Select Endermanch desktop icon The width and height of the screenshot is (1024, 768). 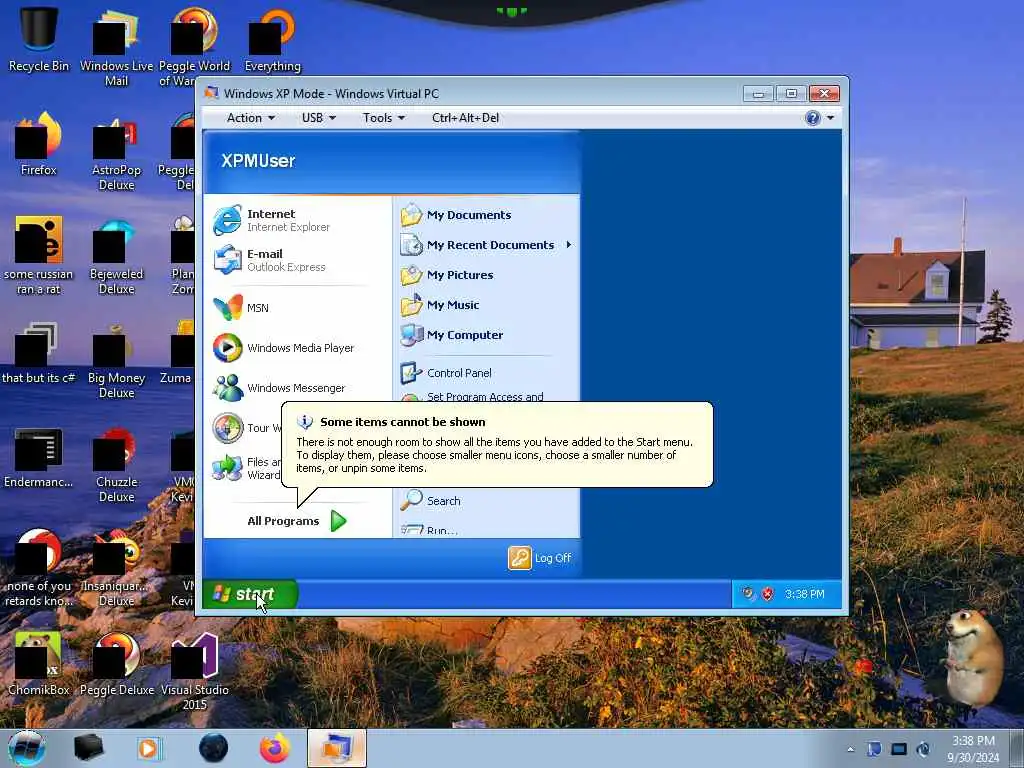[39, 456]
